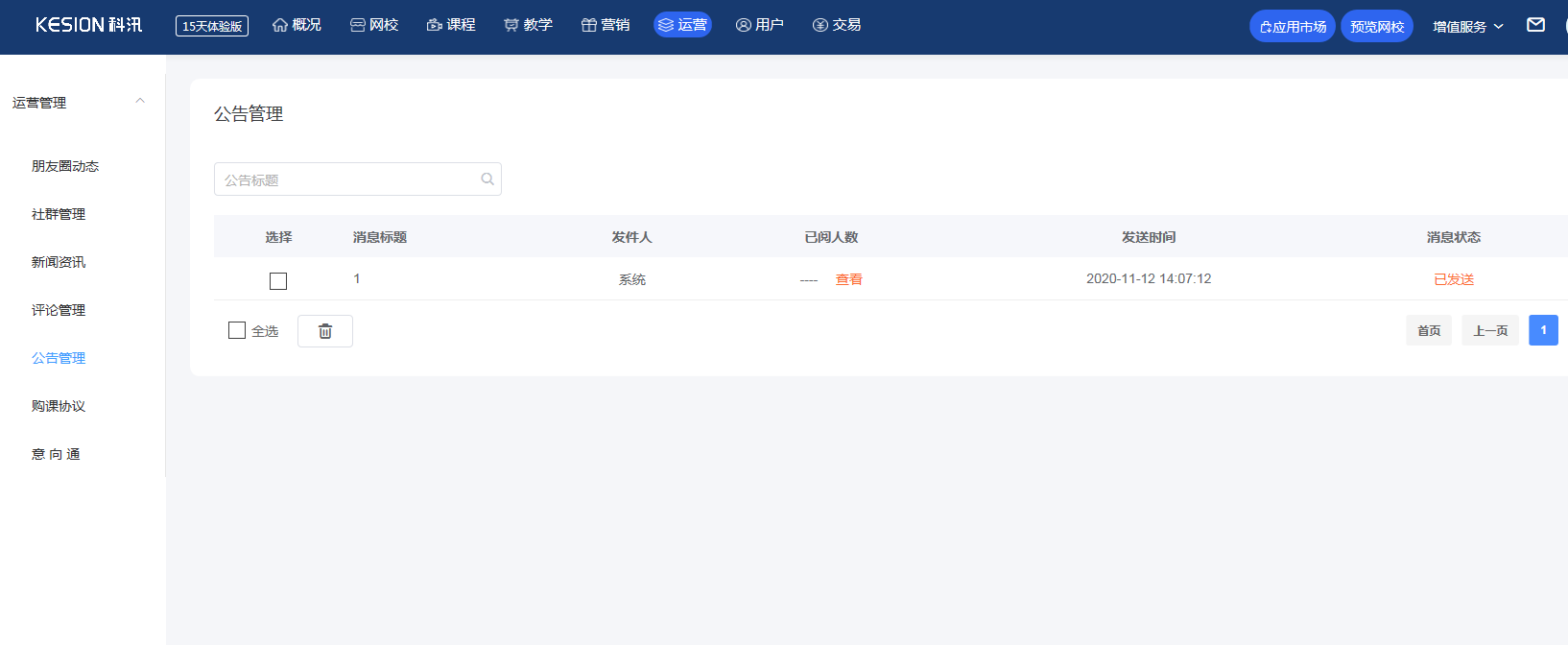
Task: Click the trash delete icon button
Action: (325, 331)
